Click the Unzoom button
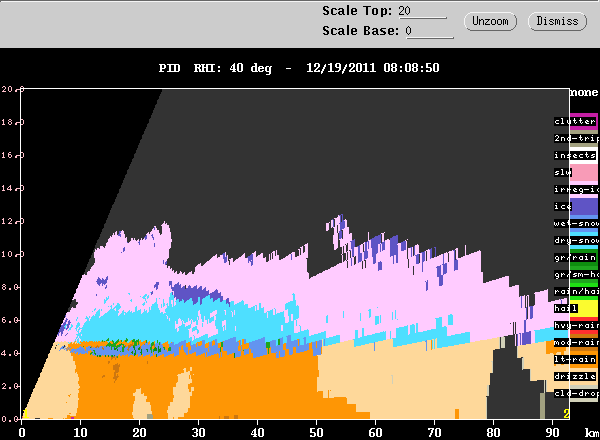This screenshot has height=440, width=600. 490,21
